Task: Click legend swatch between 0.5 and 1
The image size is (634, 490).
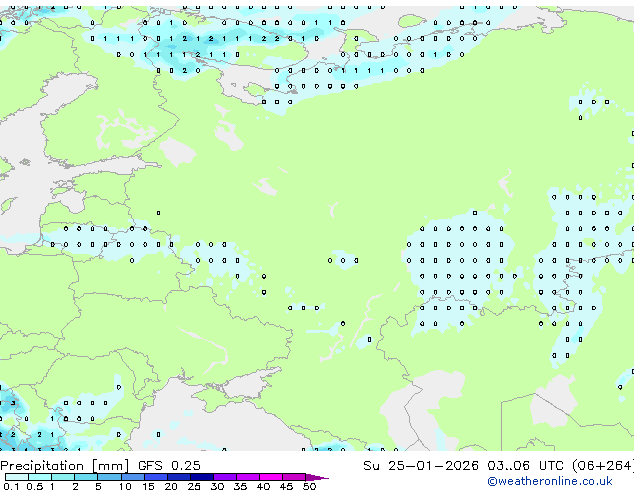Action: (x=40, y=477)
